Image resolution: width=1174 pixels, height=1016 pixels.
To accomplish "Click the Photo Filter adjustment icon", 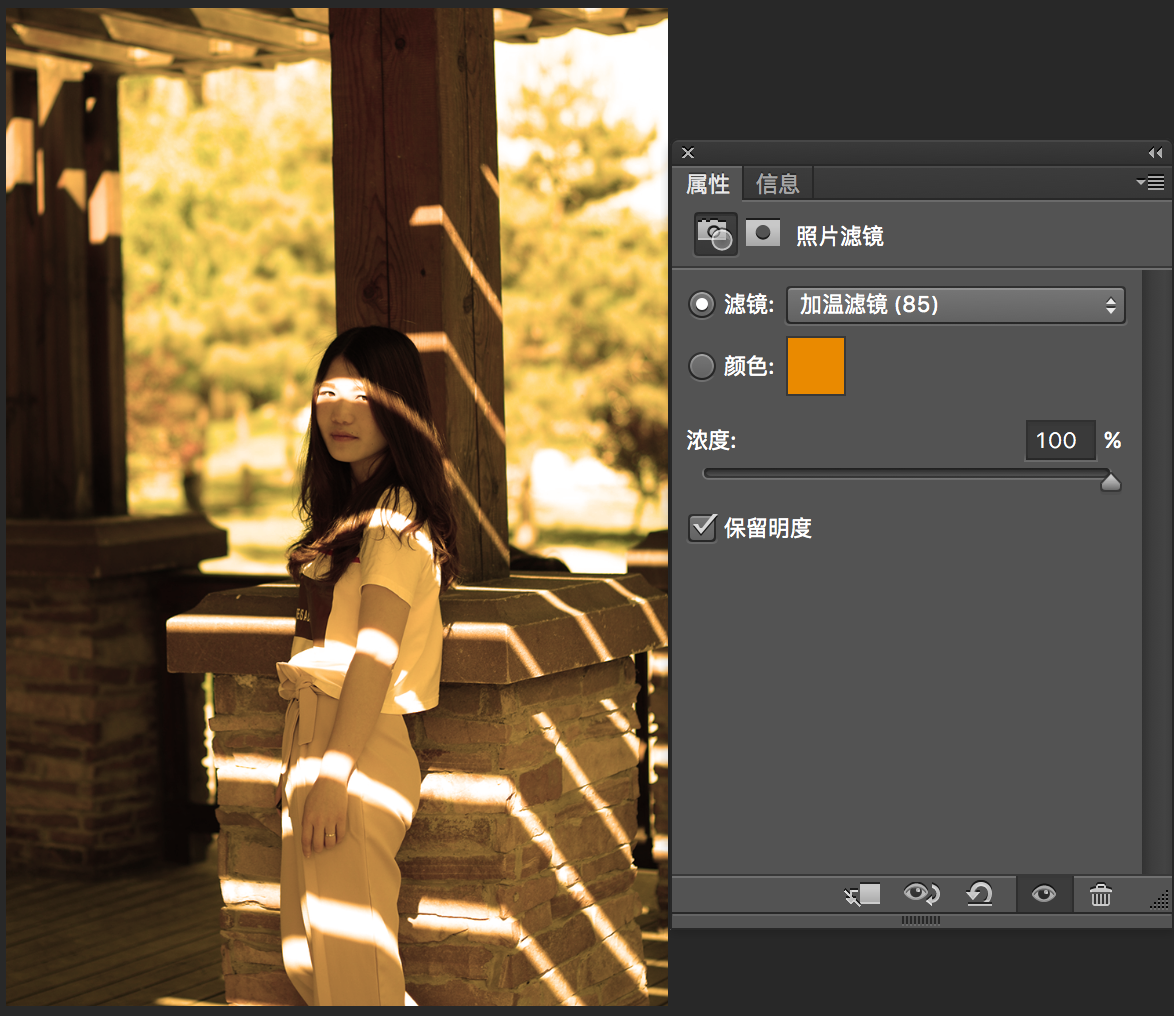I will (715, 235).
